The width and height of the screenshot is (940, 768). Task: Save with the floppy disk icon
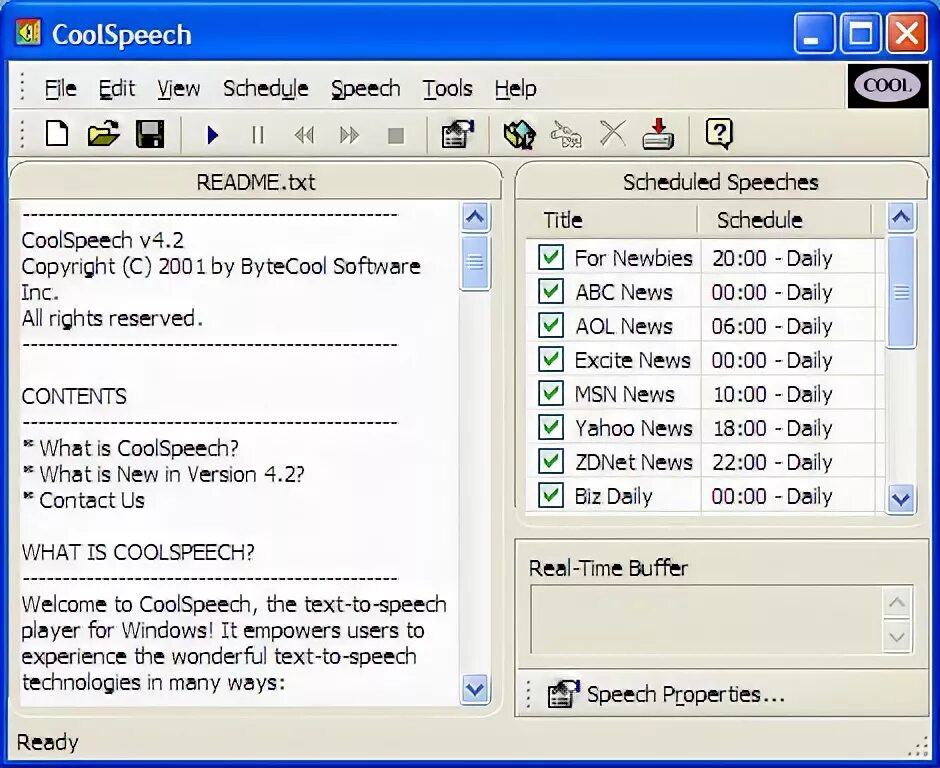[150, 134]
